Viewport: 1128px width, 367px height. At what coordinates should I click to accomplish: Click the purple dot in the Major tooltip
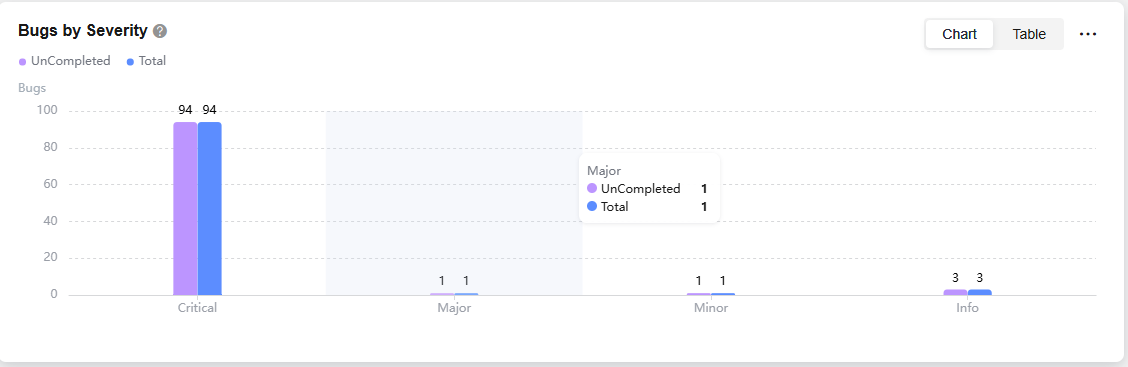[592, 189]
